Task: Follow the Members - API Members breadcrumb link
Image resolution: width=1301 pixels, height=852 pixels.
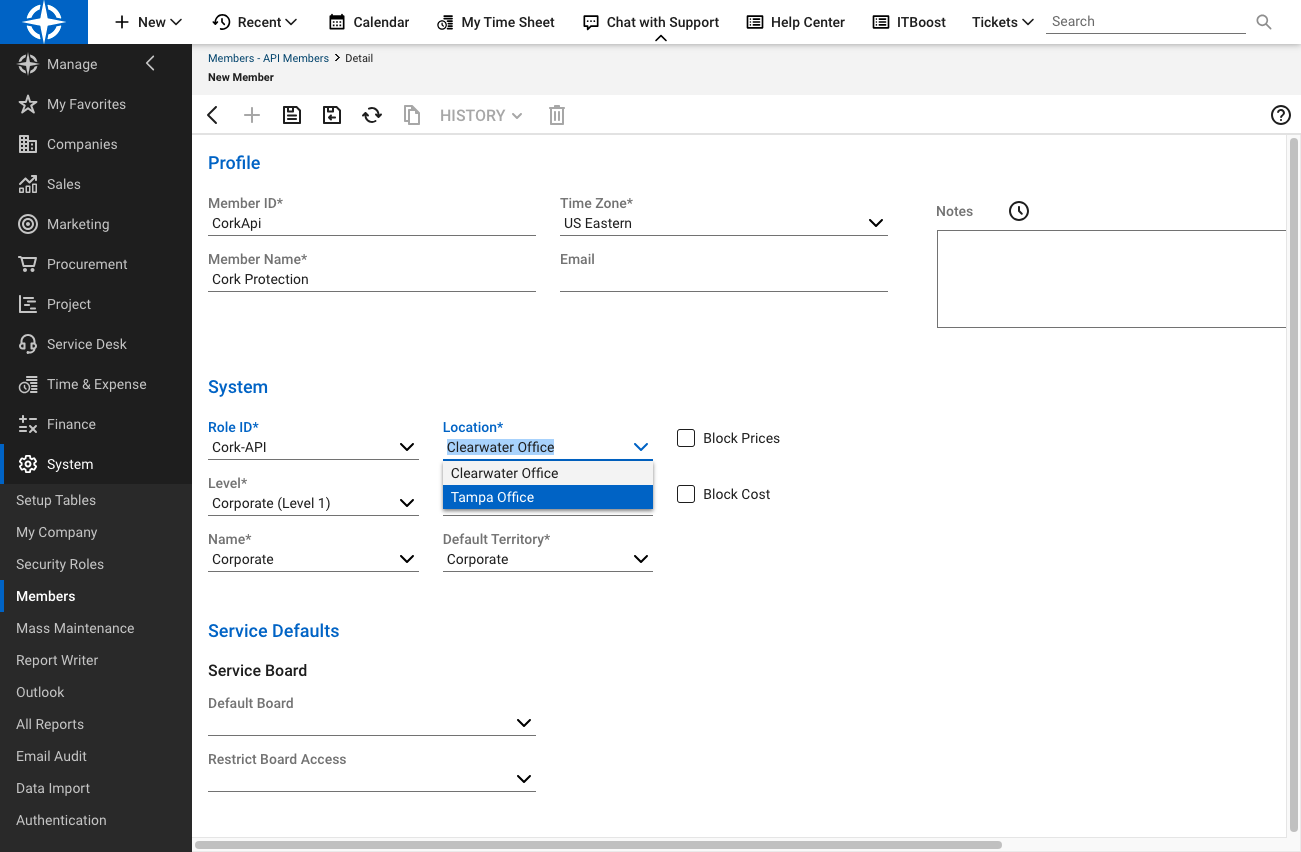Action: coord(268,58)
